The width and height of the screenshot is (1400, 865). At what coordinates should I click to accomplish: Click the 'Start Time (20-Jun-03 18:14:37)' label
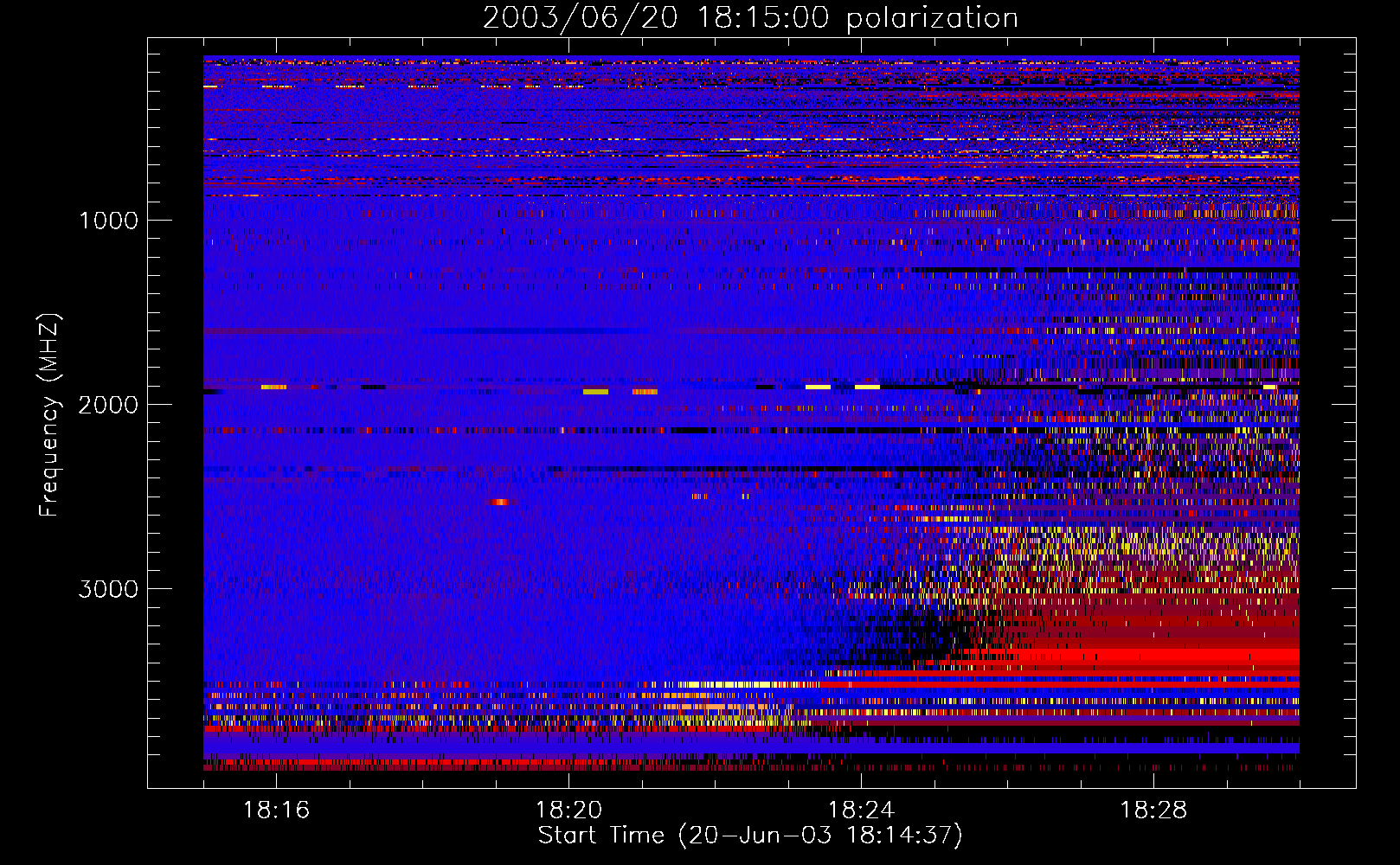pos(750,836)
